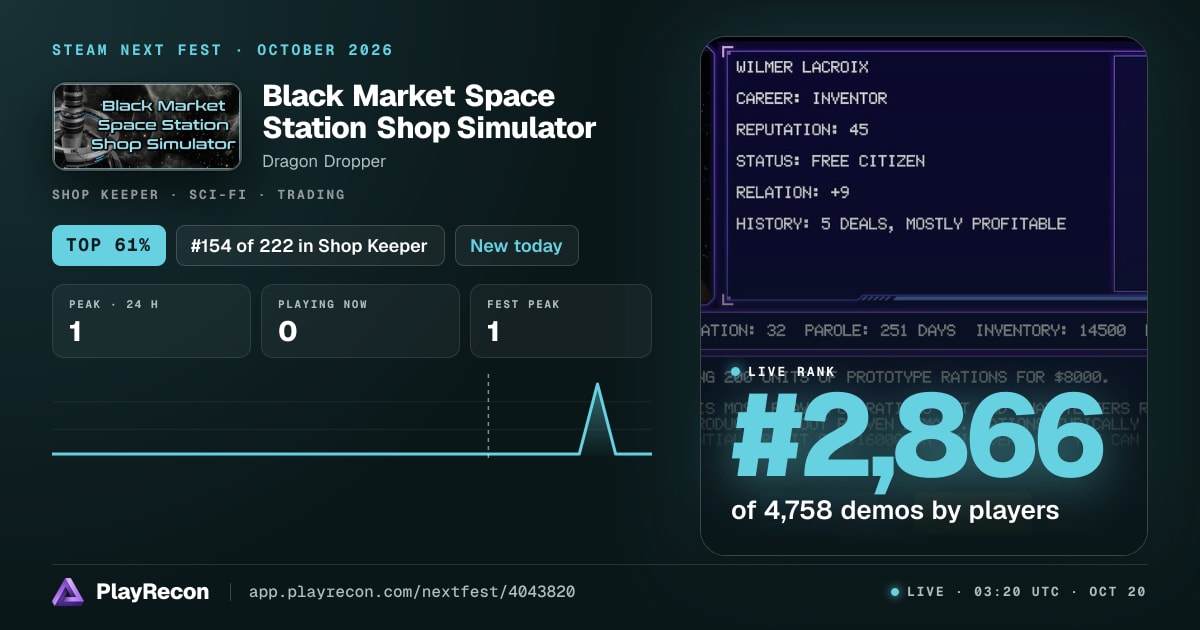Click the WILMER LACROIX name line
The height and width of the screenshot is (630, 1200).
tap(802, 67)
